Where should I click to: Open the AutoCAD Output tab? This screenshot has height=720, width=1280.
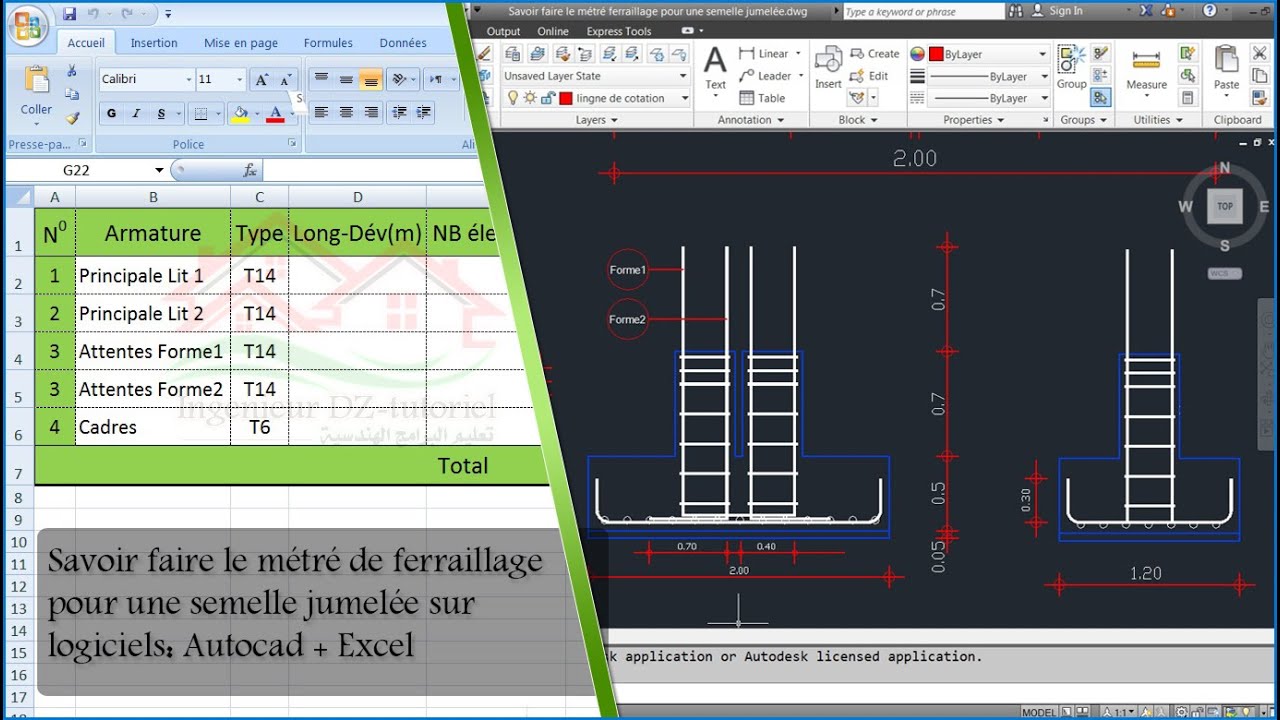[503, 31]
